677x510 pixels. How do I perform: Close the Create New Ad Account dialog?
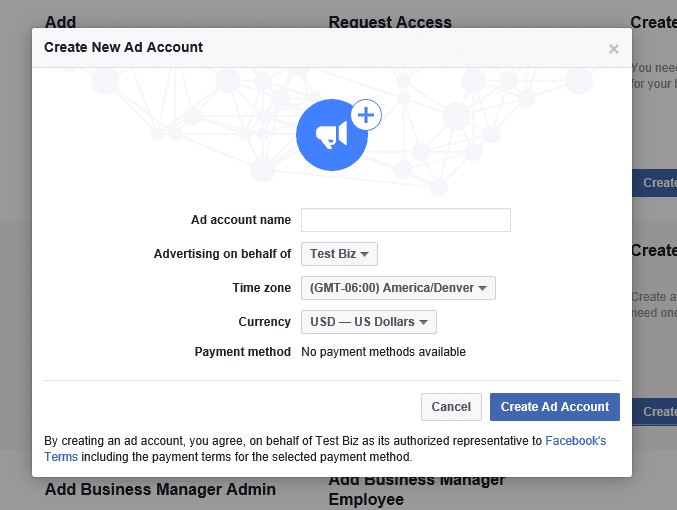613,49
